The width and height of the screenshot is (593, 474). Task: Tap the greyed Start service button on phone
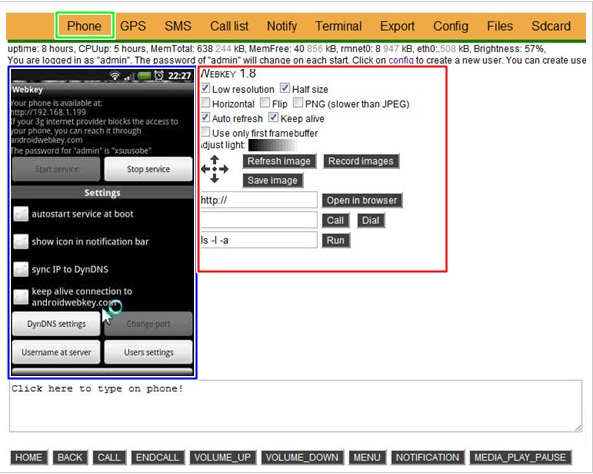click(x=56, y=169)
